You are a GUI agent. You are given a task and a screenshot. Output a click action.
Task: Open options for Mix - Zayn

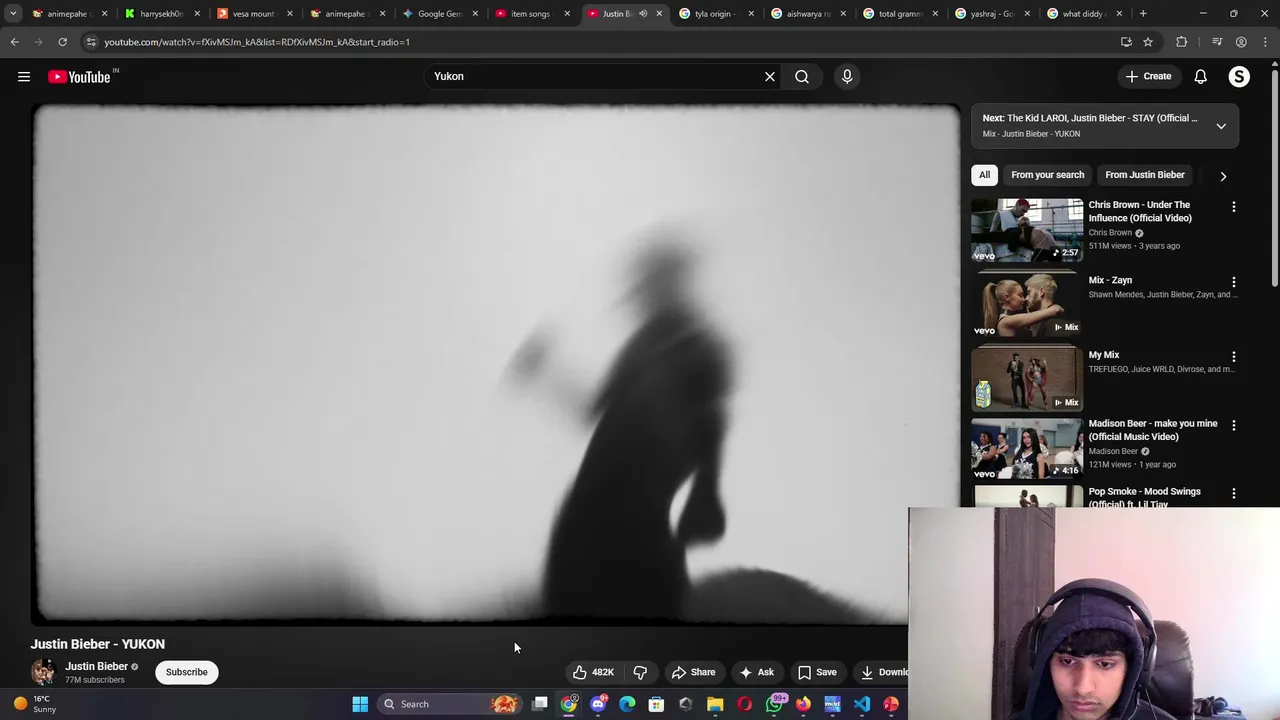(1234, 282)
